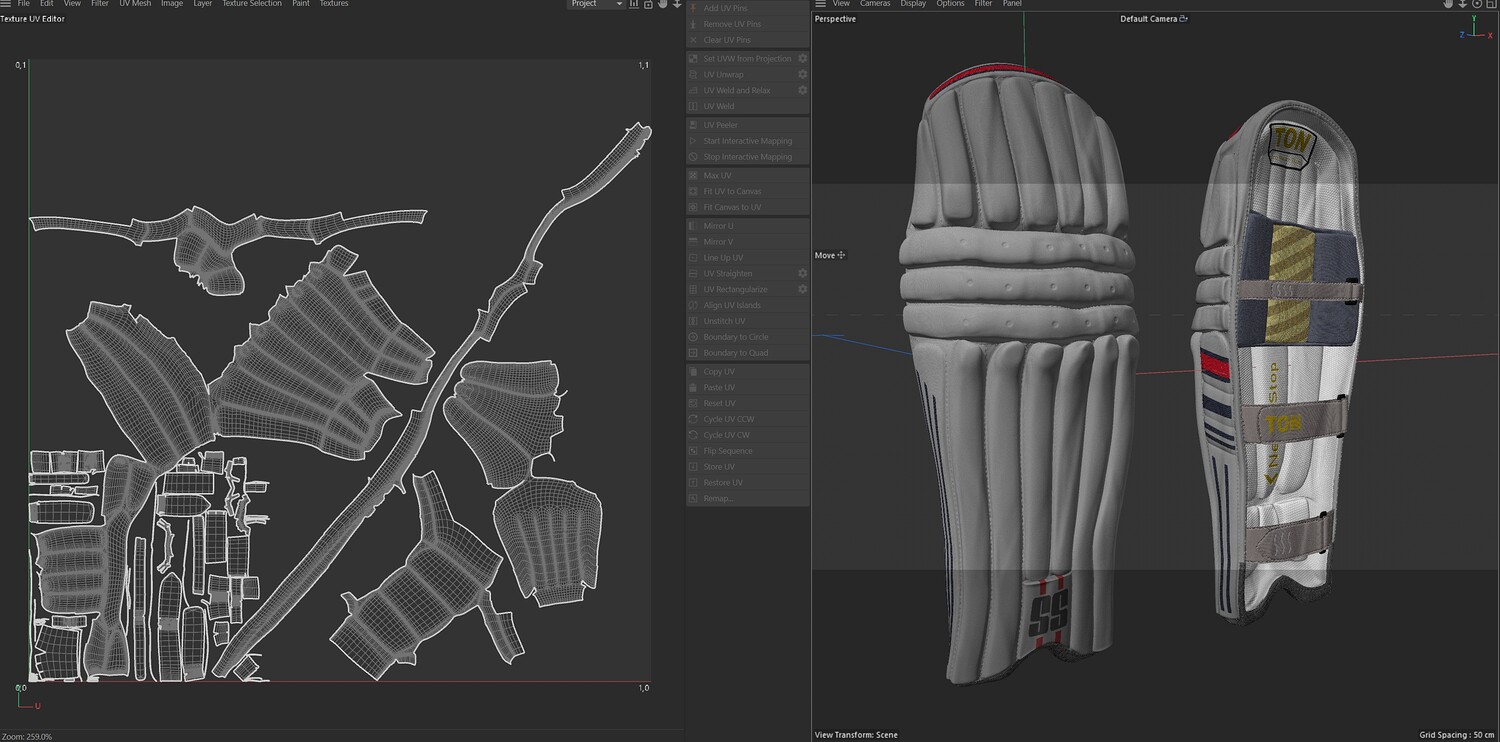Open UV Rectangularize settings gear
1500x742 pixels.
pyautogui.click(x=802, y=290)
